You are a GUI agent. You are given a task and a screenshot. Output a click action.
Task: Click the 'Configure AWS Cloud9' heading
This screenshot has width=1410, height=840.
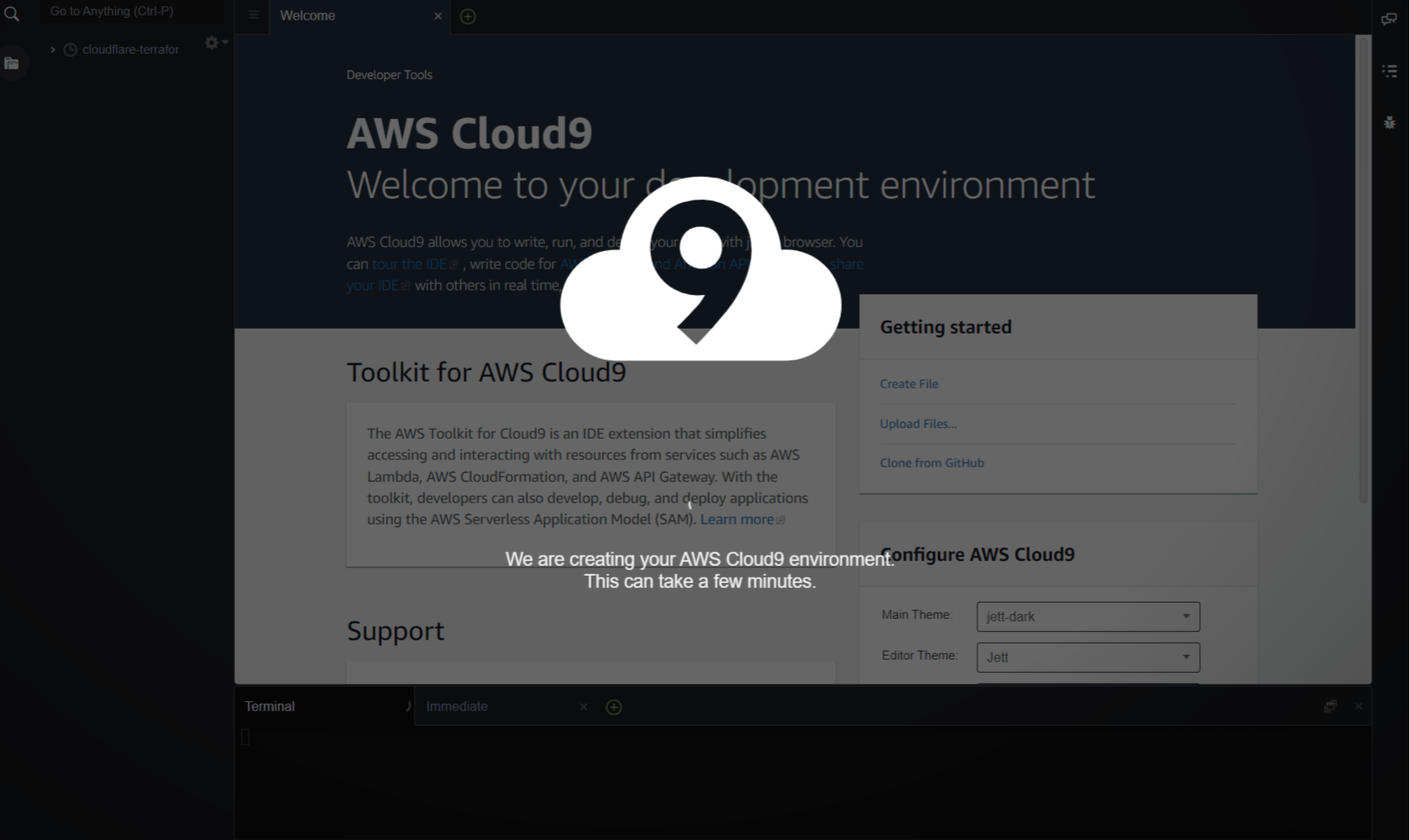point(978,555)
